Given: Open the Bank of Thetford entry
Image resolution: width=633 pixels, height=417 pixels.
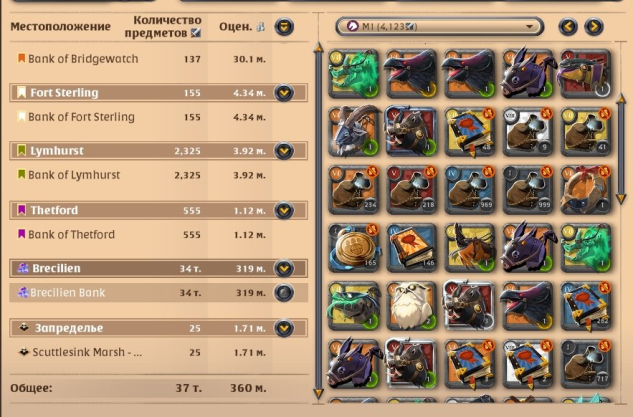Looking at the screenshot, I should pyautogui.click(x=159, y=234).
